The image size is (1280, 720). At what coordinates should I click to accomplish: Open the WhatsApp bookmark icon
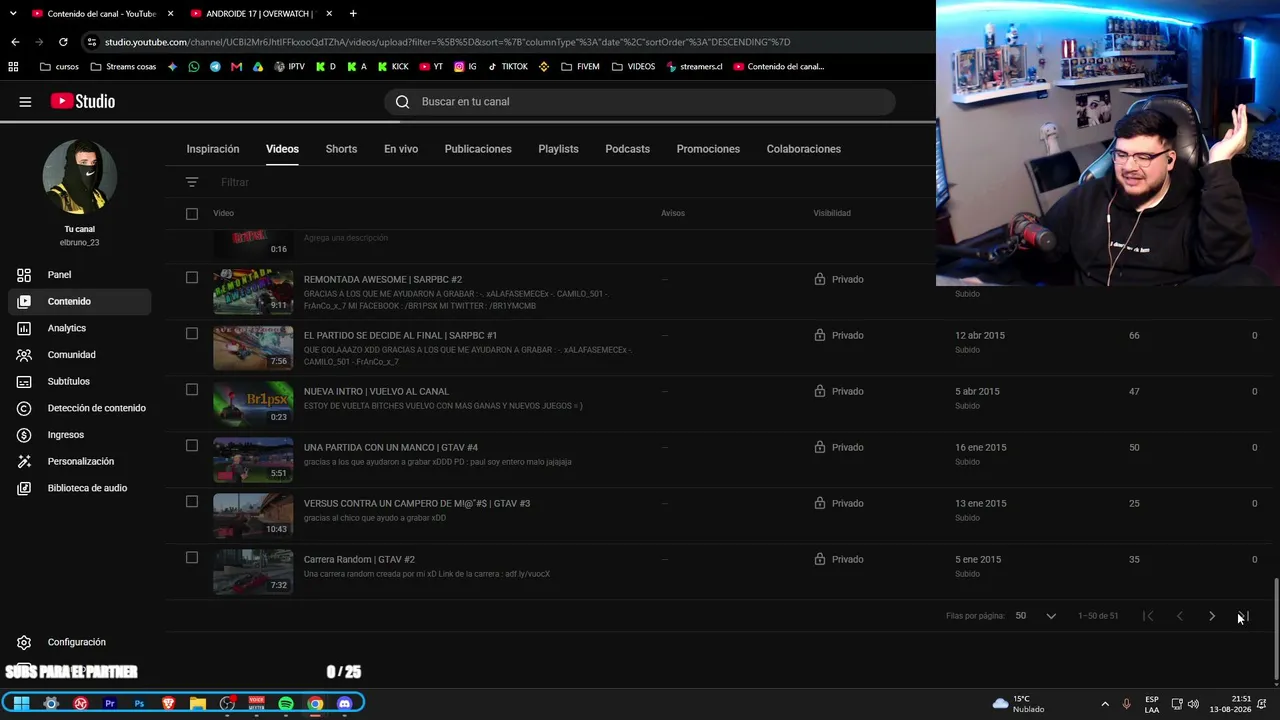pos(194,67)
